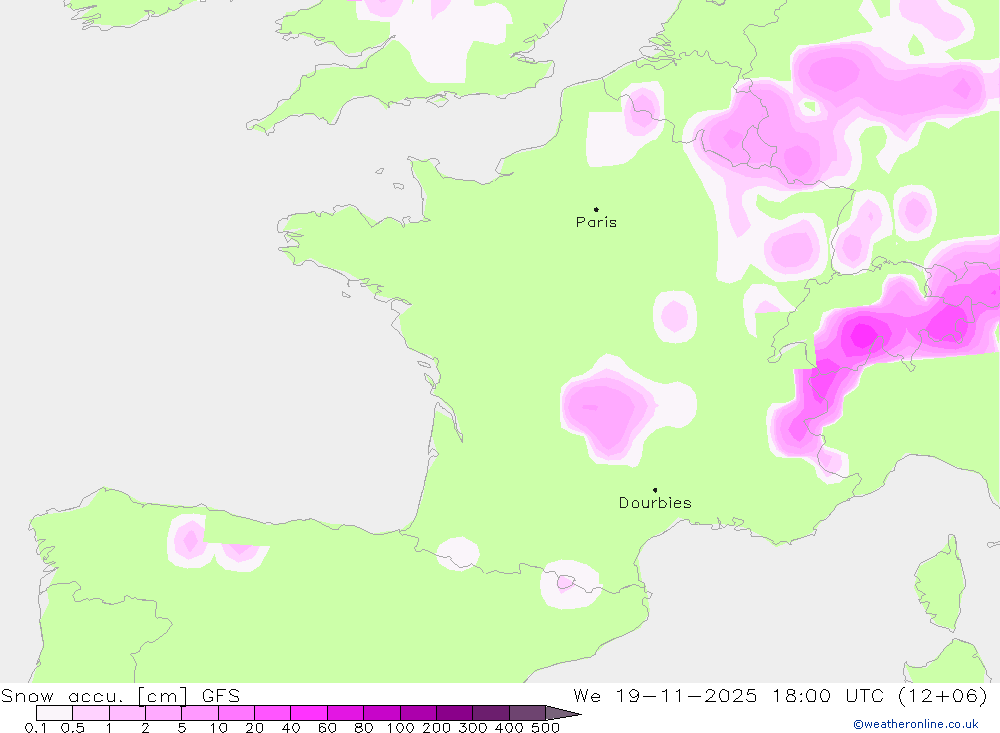Screen dimensions: 1000x733
Task: Click the 'We' weekday text in timestamp
Action: coord(587,695)
